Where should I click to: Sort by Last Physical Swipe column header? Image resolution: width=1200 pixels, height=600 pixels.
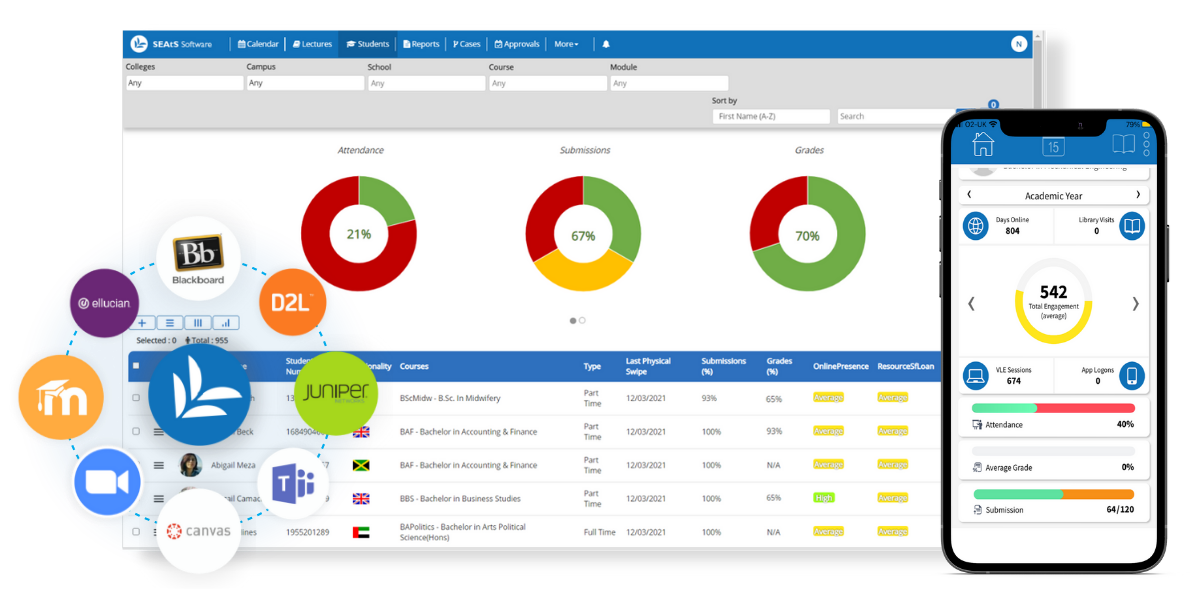648,366
